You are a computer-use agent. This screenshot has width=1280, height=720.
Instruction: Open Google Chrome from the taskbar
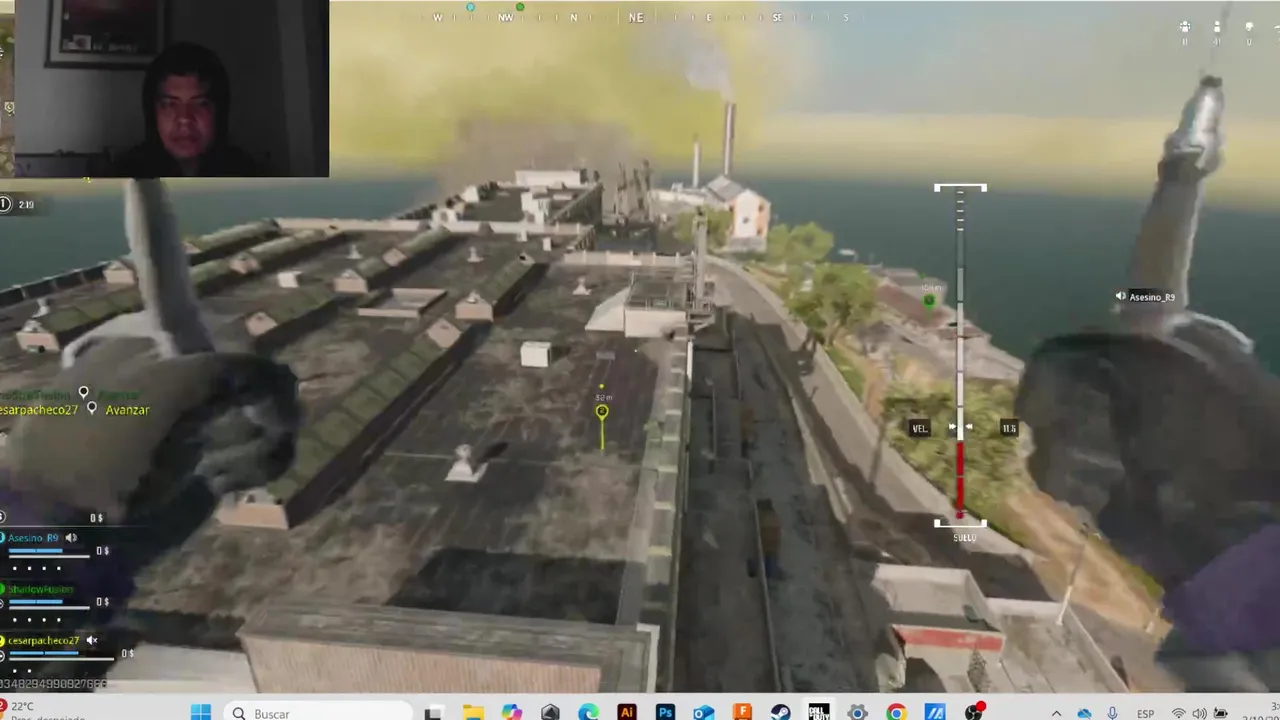point(896,713)
